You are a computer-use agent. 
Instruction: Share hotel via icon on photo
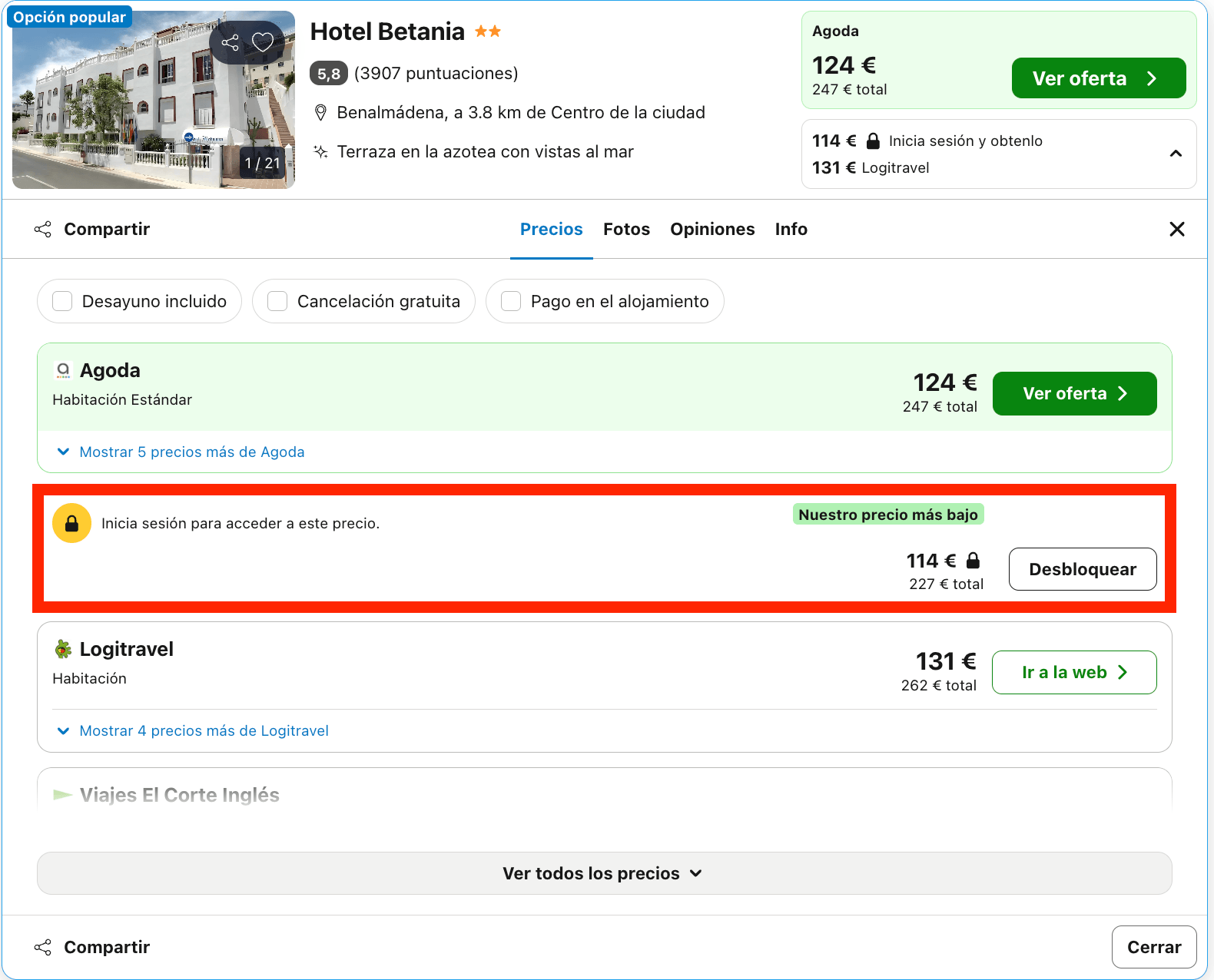[x=231, y=42]
